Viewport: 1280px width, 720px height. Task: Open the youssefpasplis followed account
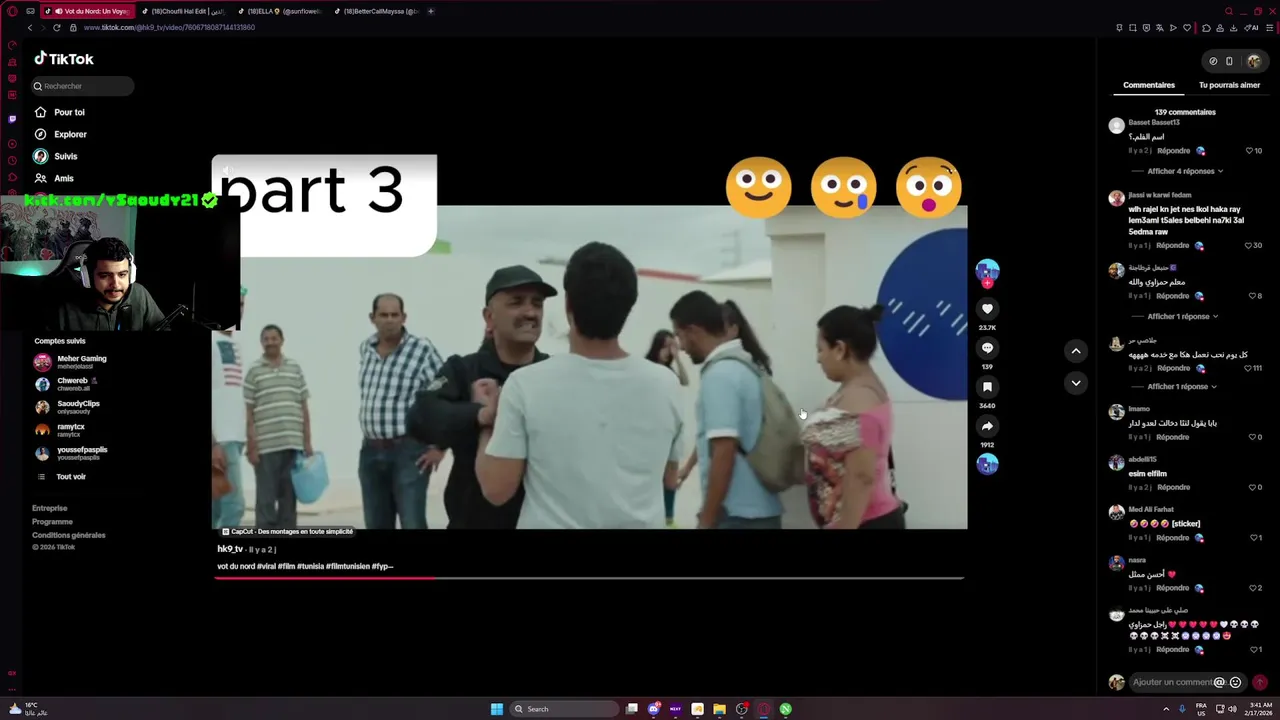(71, 453)
